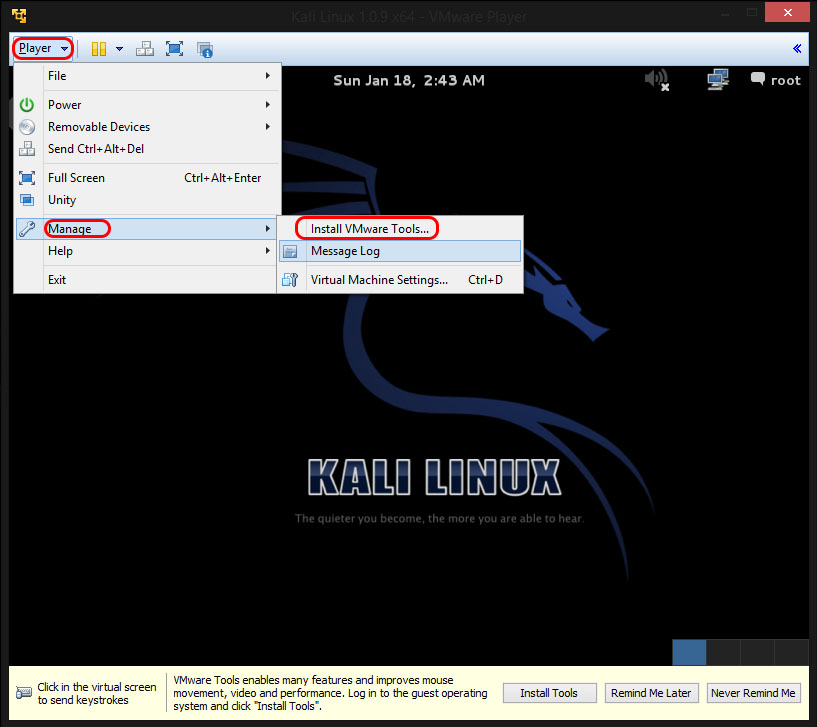Click the green Power icon in menu

(27, 105)
